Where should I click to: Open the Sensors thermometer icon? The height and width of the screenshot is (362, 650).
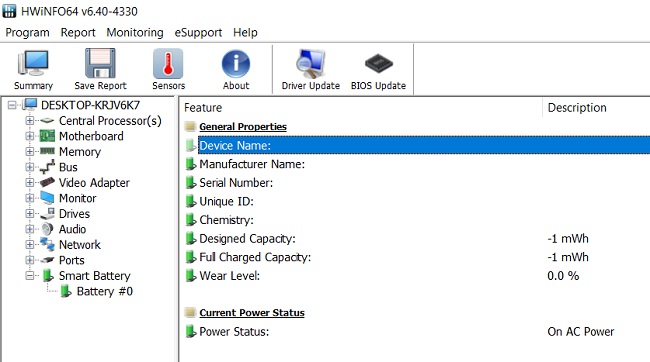[168, 63]
